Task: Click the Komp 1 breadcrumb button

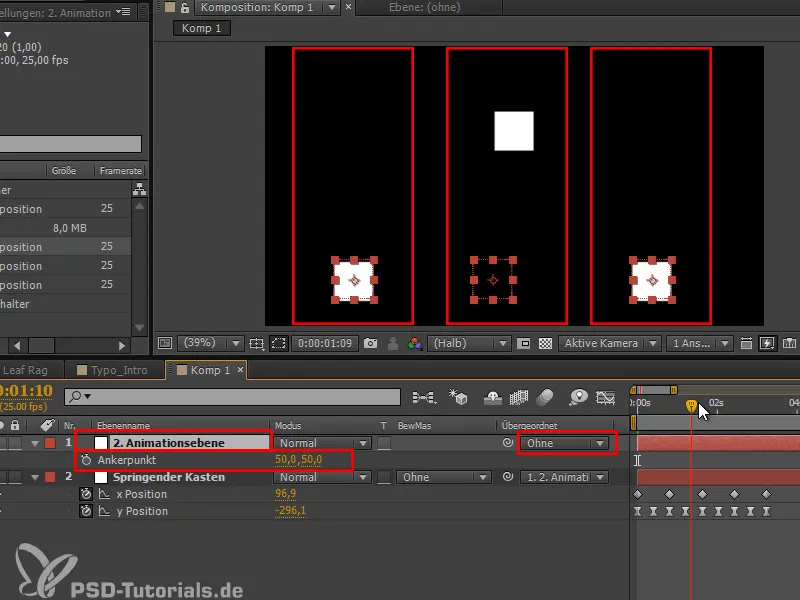Action: tap(202, 28)
